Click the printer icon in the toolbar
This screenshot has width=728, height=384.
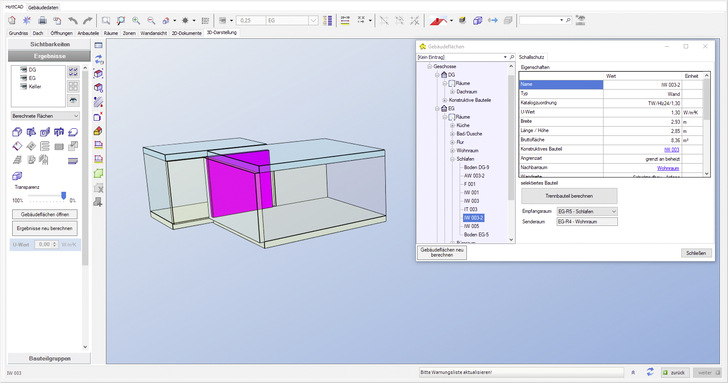[x=42, y=20]
